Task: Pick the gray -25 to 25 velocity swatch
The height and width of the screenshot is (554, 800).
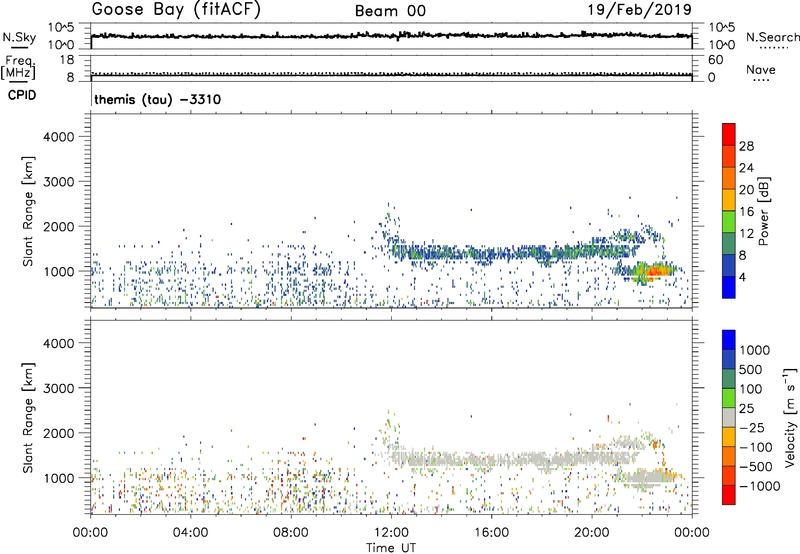Action: [729, 417]
